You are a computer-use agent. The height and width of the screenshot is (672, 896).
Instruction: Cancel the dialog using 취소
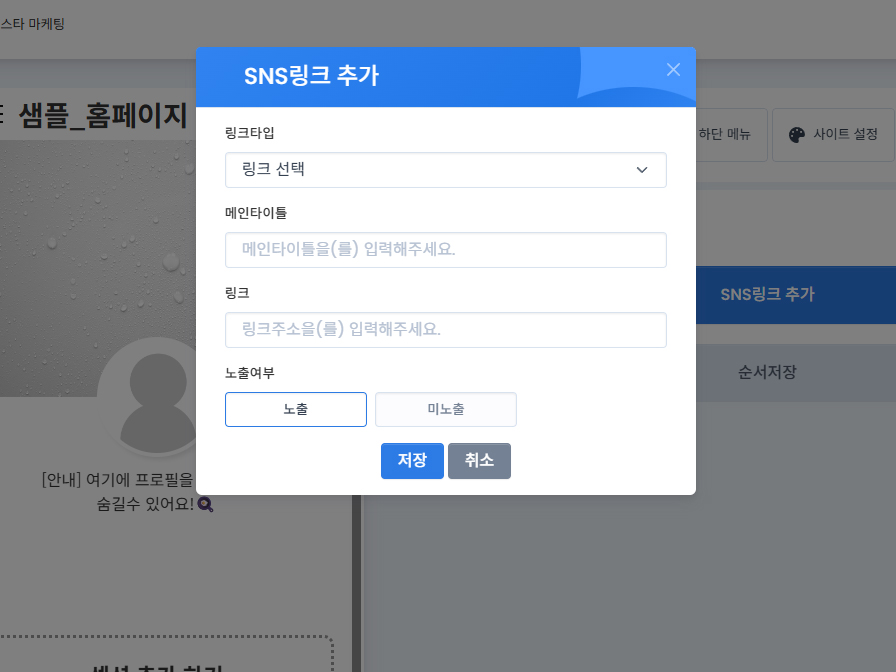coord(479,461)
